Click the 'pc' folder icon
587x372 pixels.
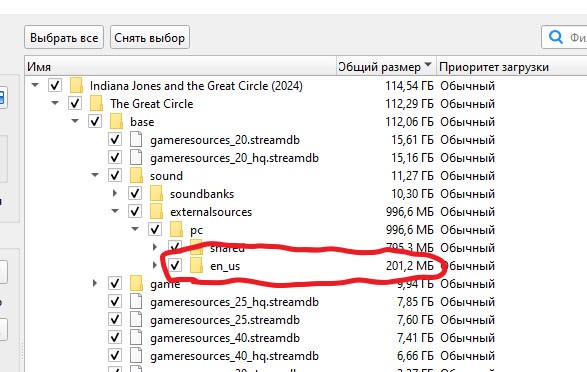click(176, 229)
